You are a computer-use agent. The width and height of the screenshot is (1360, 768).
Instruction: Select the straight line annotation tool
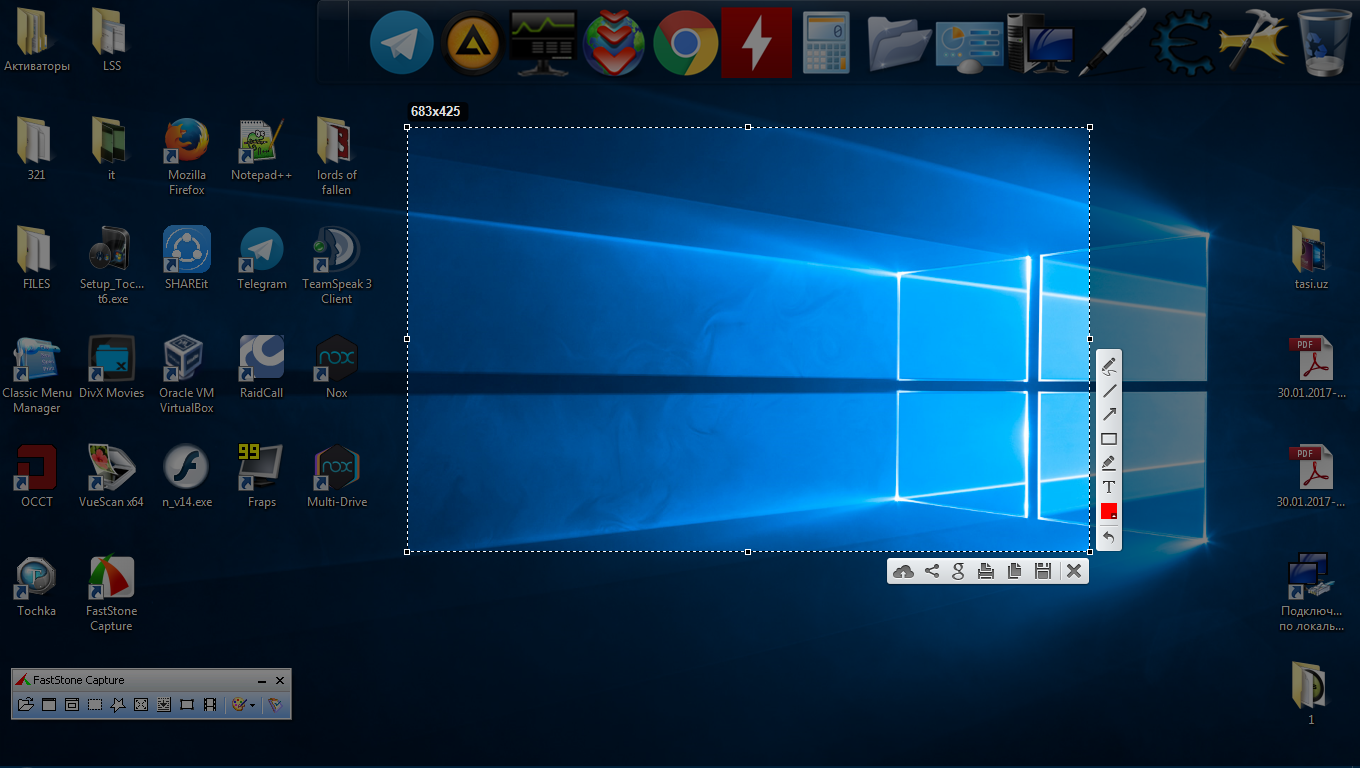1108,391
